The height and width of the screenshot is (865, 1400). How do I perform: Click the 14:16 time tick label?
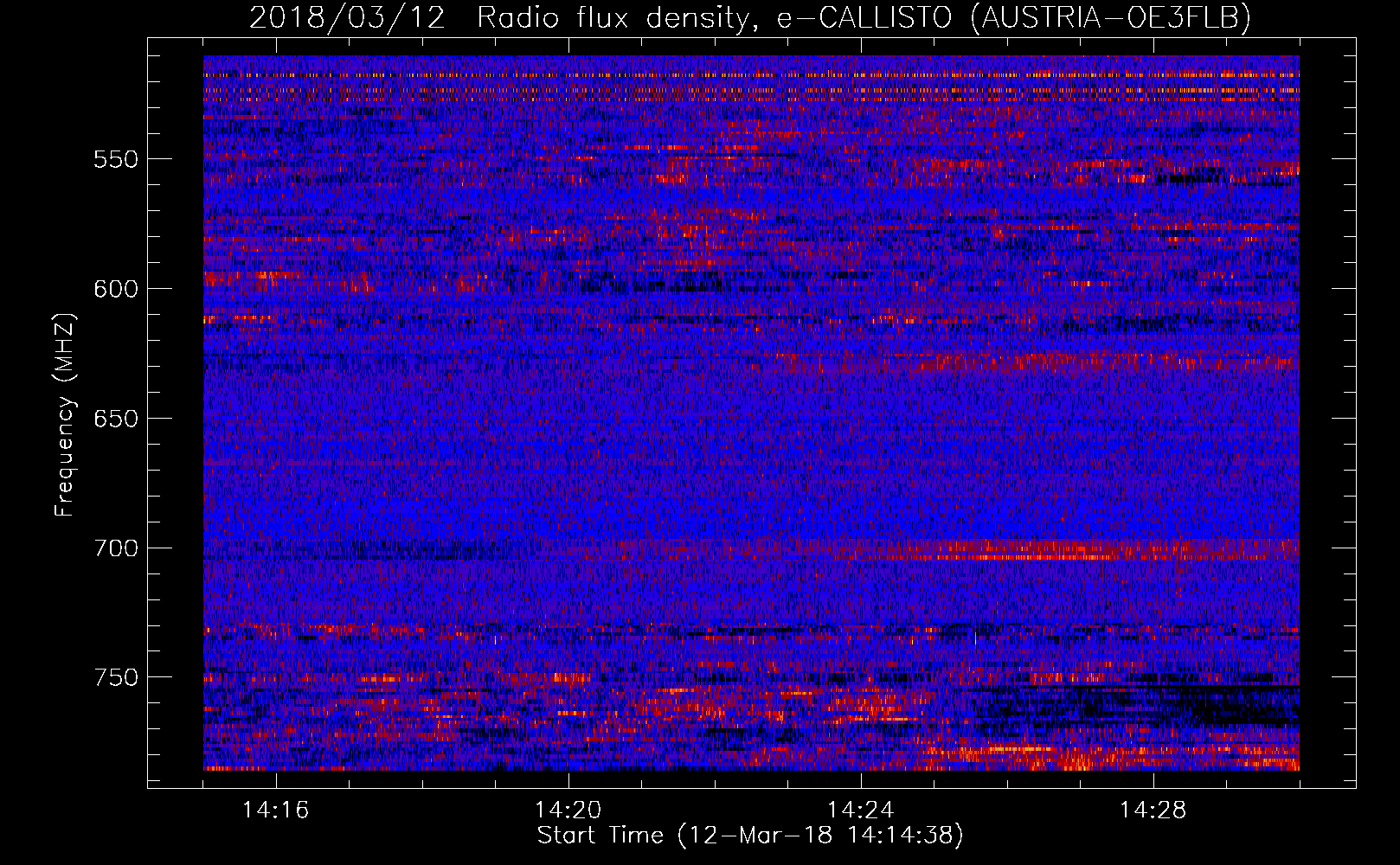coord(275,811)
